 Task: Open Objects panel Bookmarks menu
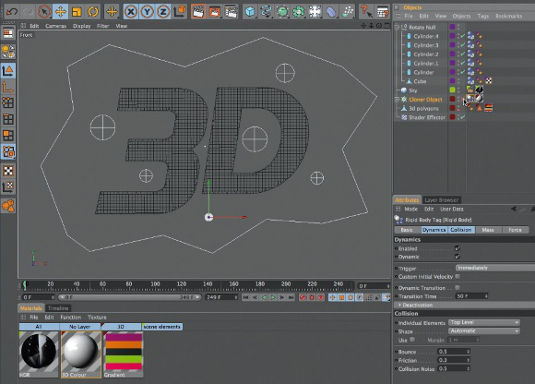(x=509, y=16)
